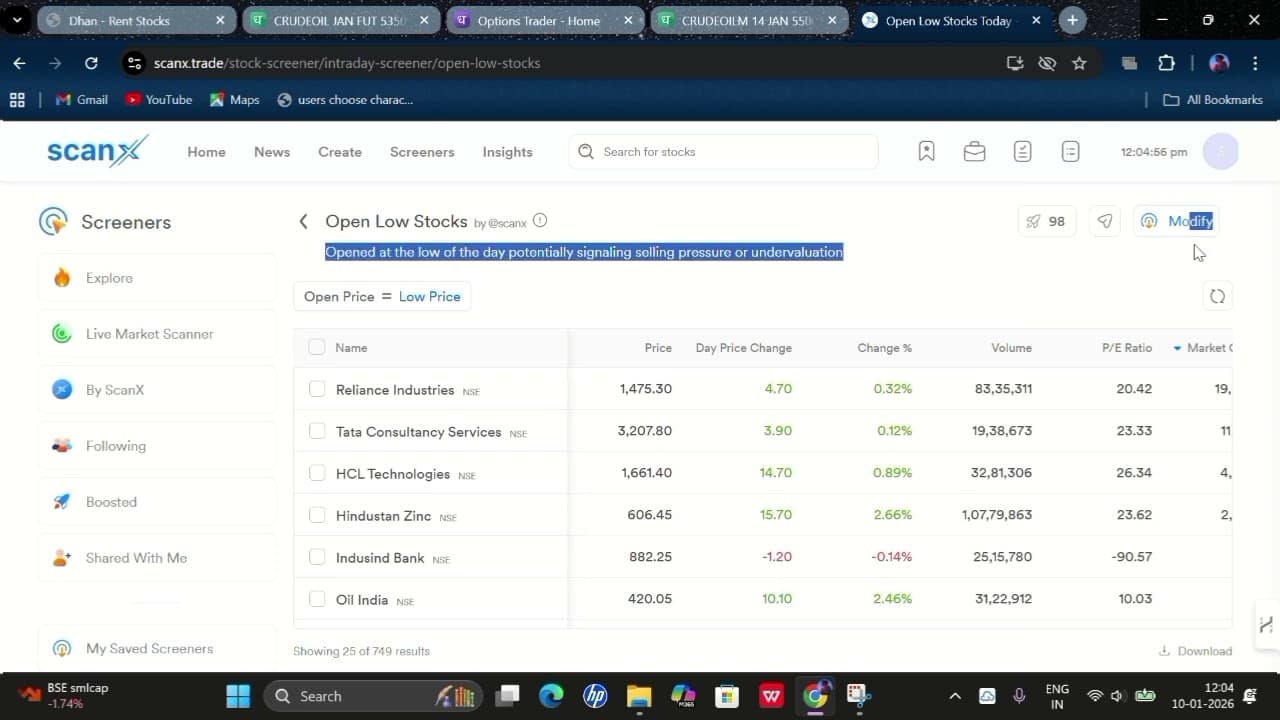Open Insights in ScanX navigation
The image size is (1280, 720).
(x=507, y=152)
